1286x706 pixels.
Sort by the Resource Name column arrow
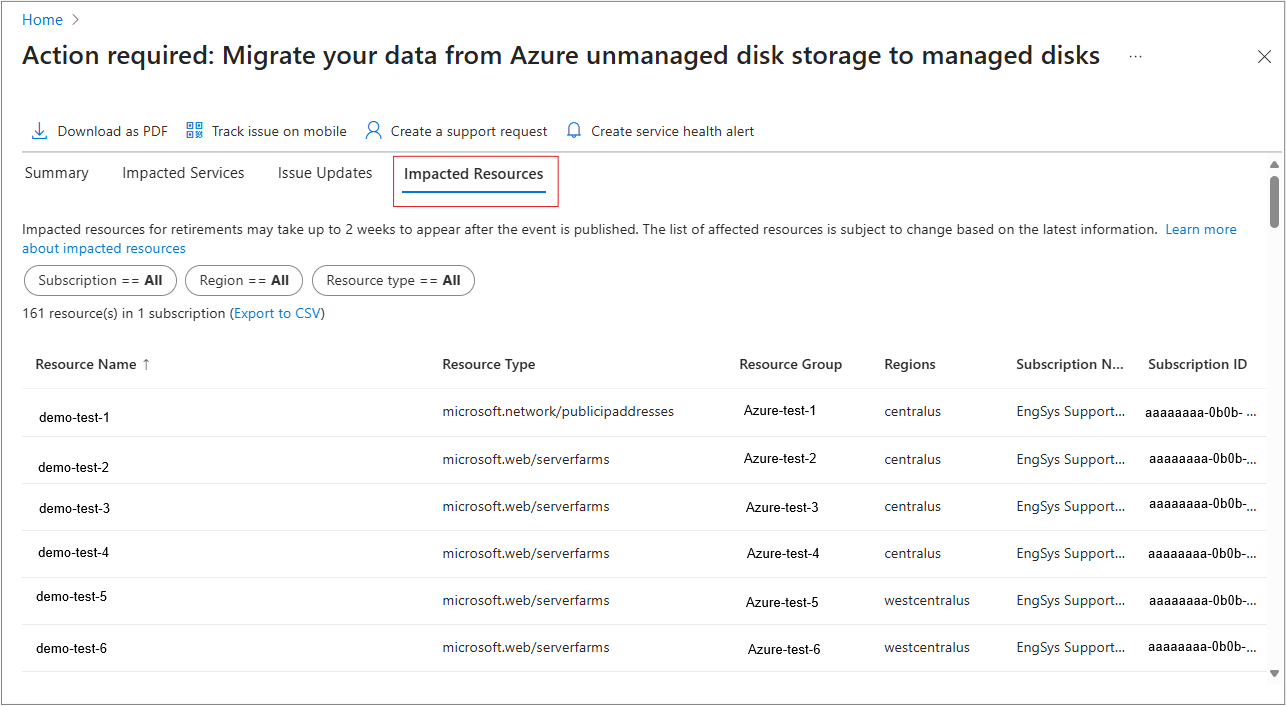146,364
